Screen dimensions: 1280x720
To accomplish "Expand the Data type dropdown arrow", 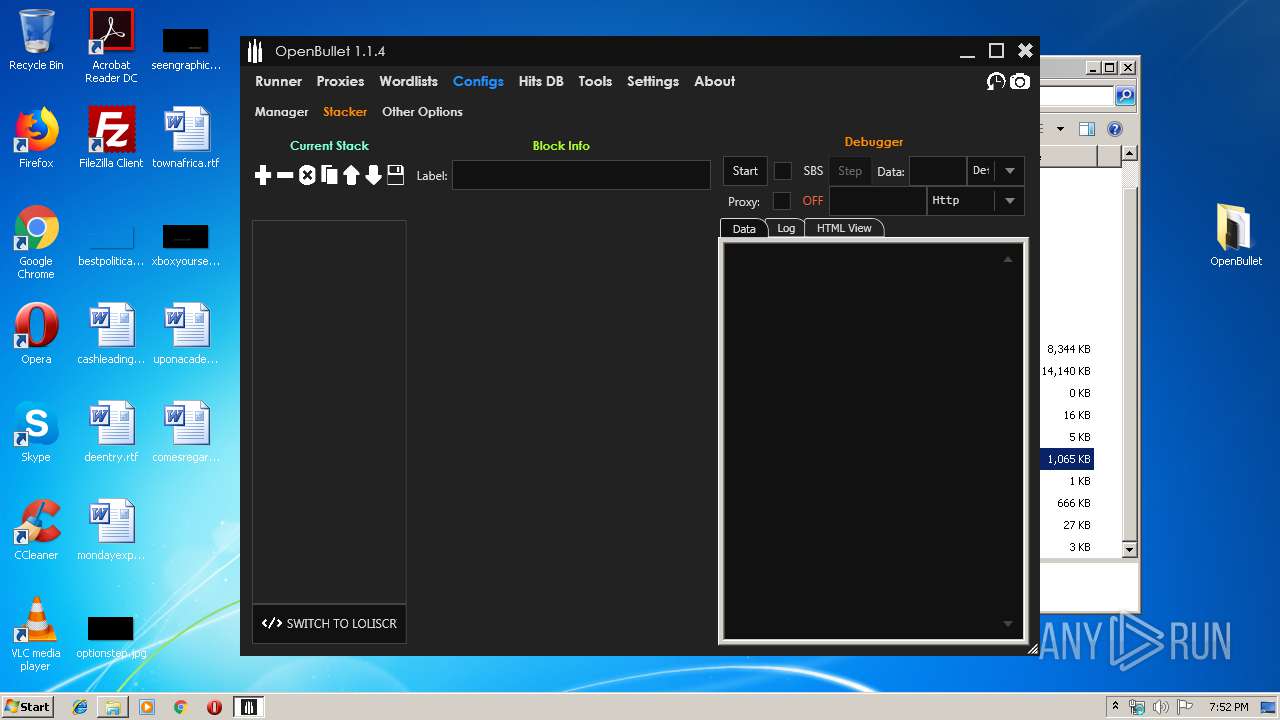I will [x=1010, y=171].
